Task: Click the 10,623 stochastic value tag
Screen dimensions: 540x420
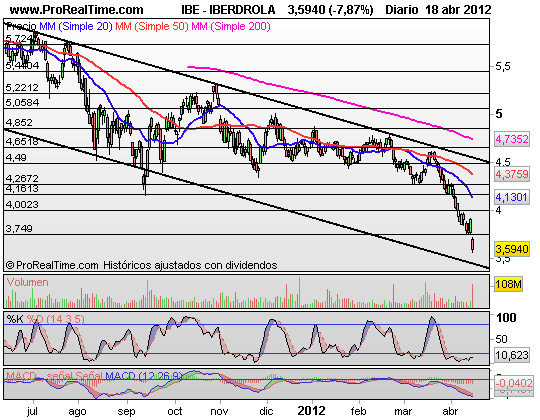Action: pyautogui.click(x=512, y=355)
